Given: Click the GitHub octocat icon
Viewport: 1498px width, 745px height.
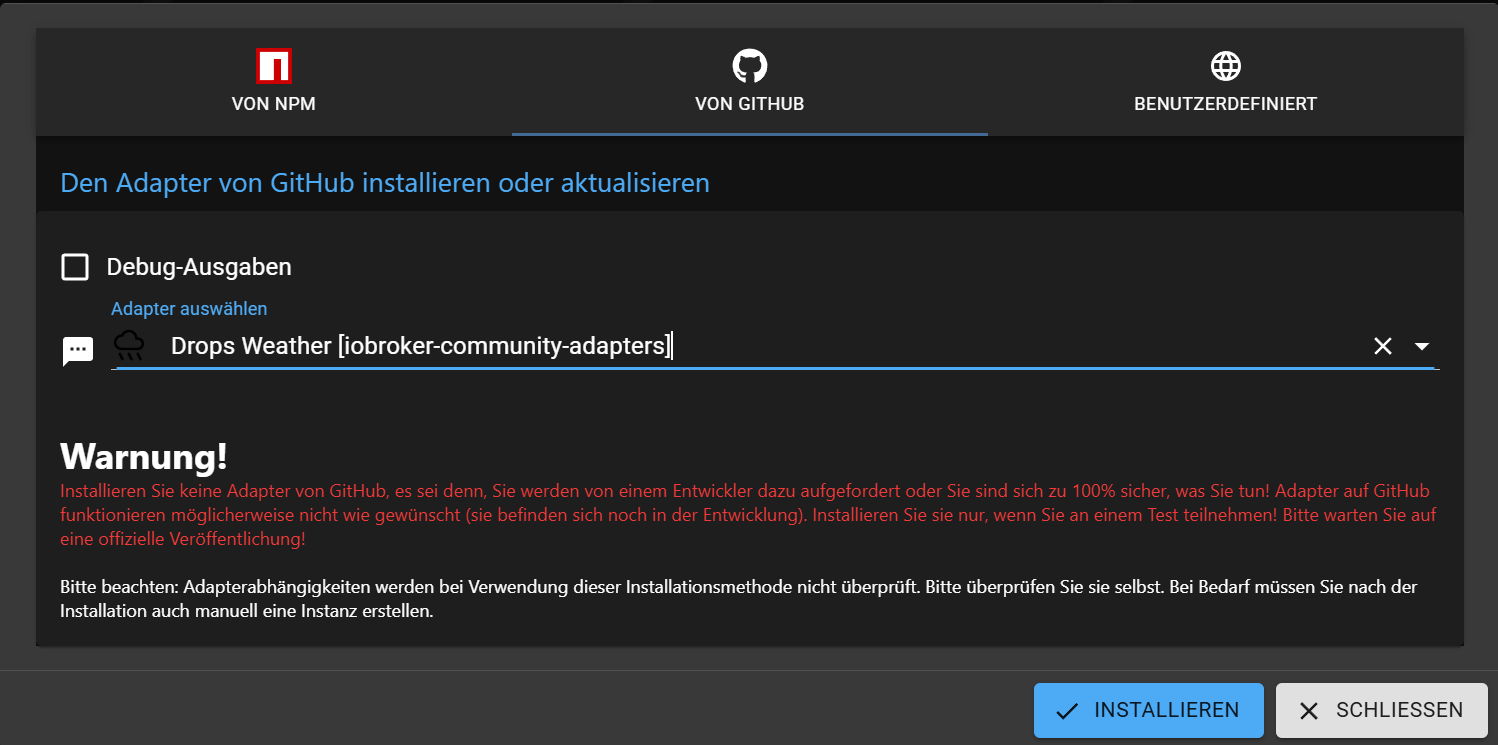Looking at the screenshot, I should 749,66.
